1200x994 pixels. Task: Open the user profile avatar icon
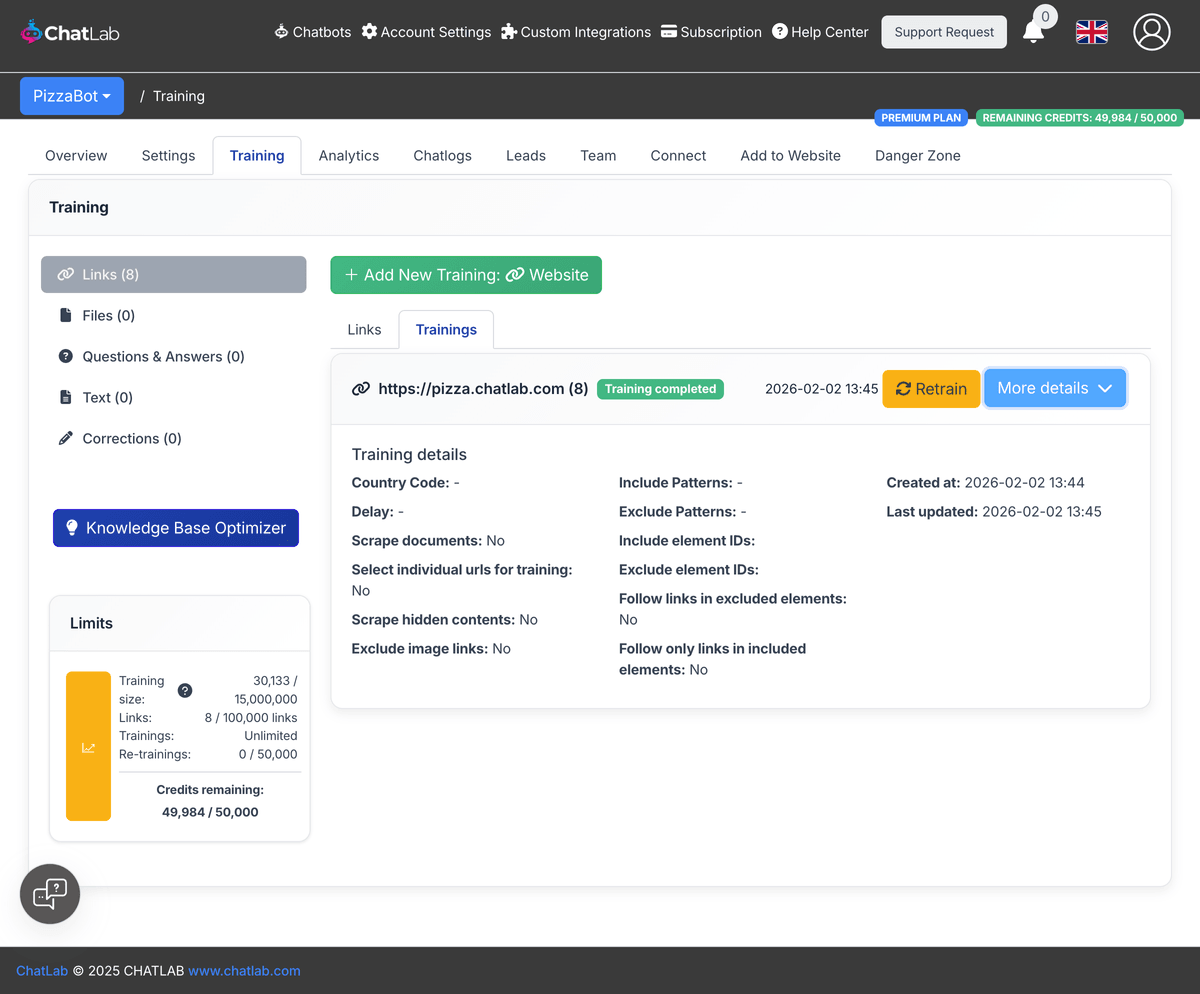click(1151, 32)
